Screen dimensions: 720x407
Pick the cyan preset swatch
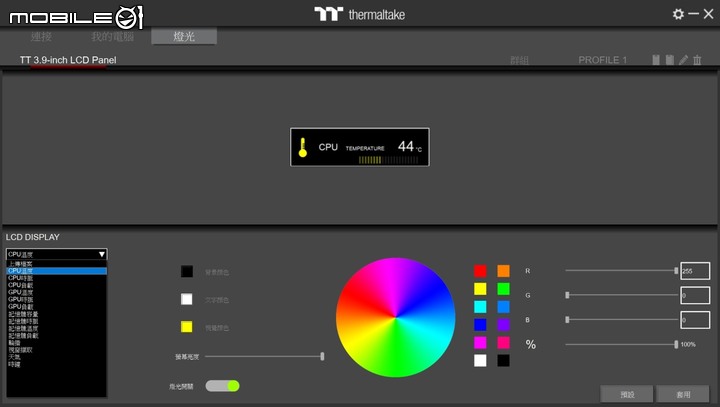[480, 306]
